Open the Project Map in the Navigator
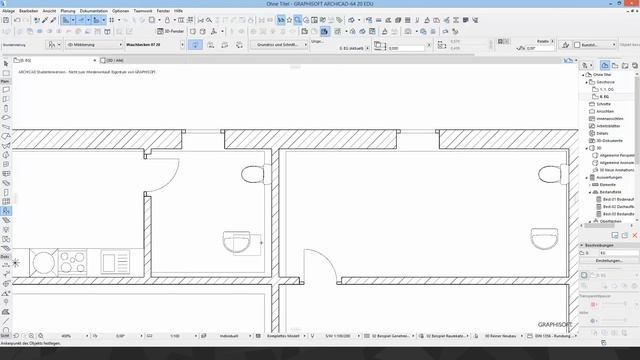Viewport: 640px width, 360px height. click(604, 65)
